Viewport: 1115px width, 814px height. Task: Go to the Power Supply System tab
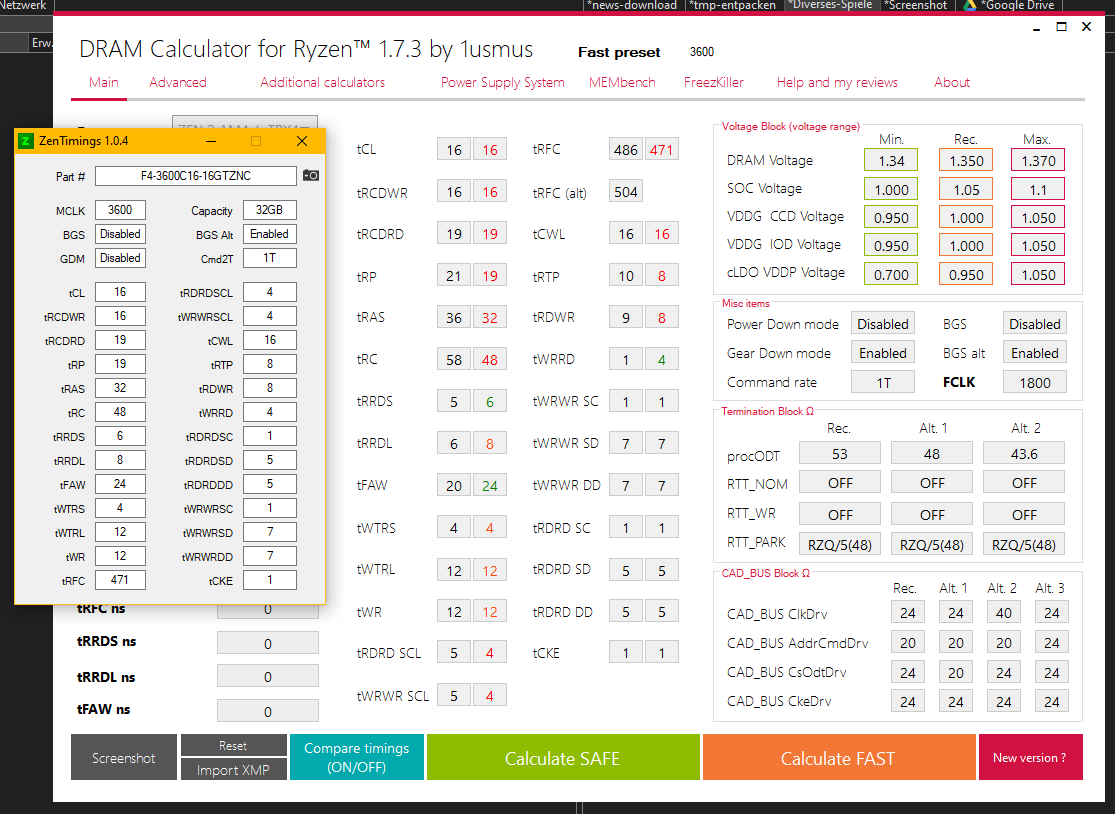[x=503, y=82]
